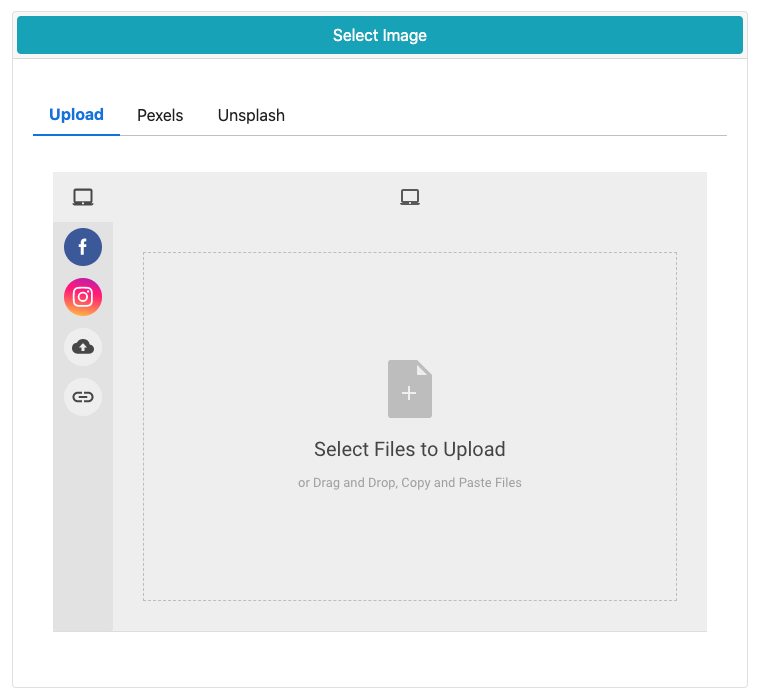Click the My Device laptop icon in sidebar

[x=83, y=197]
